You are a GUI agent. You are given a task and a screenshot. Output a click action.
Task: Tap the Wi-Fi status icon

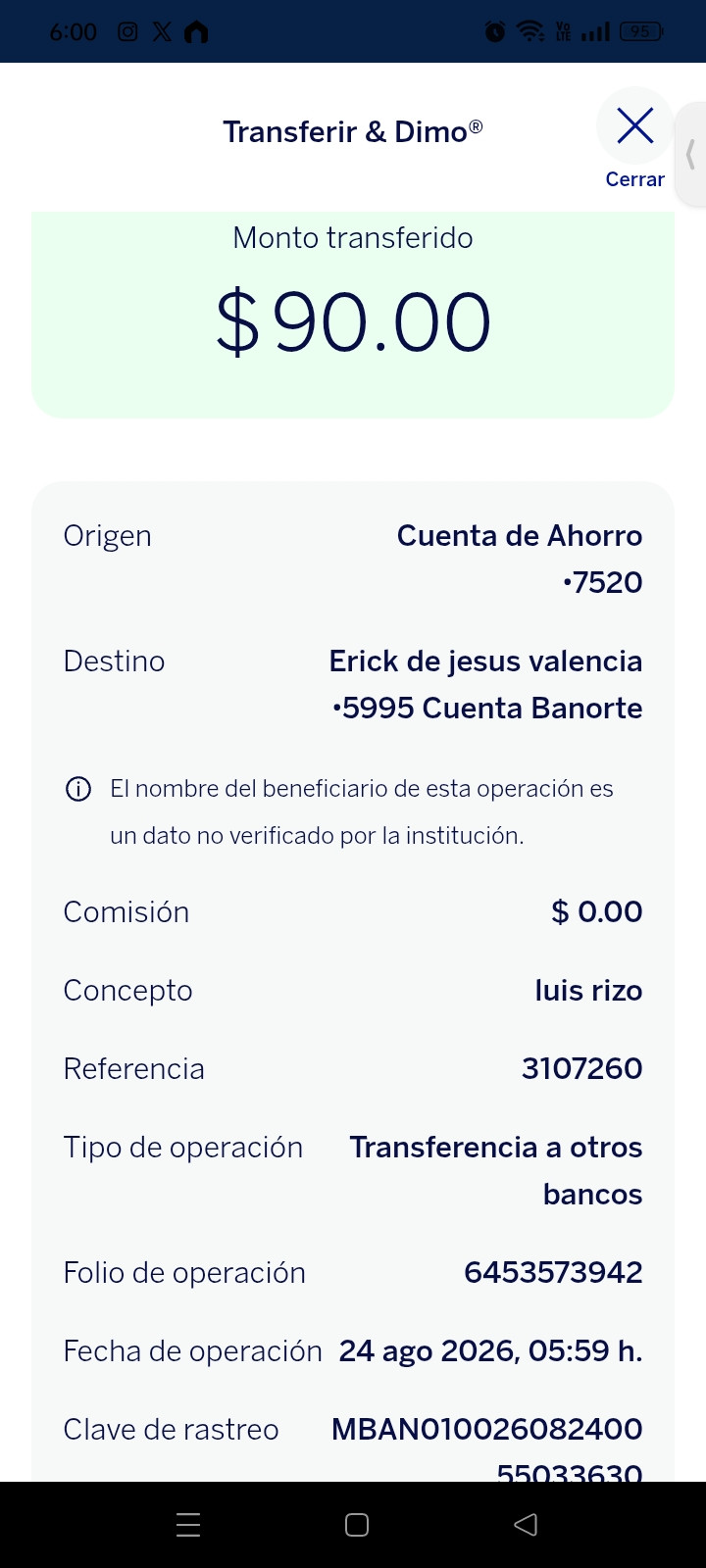coord(530,31)
